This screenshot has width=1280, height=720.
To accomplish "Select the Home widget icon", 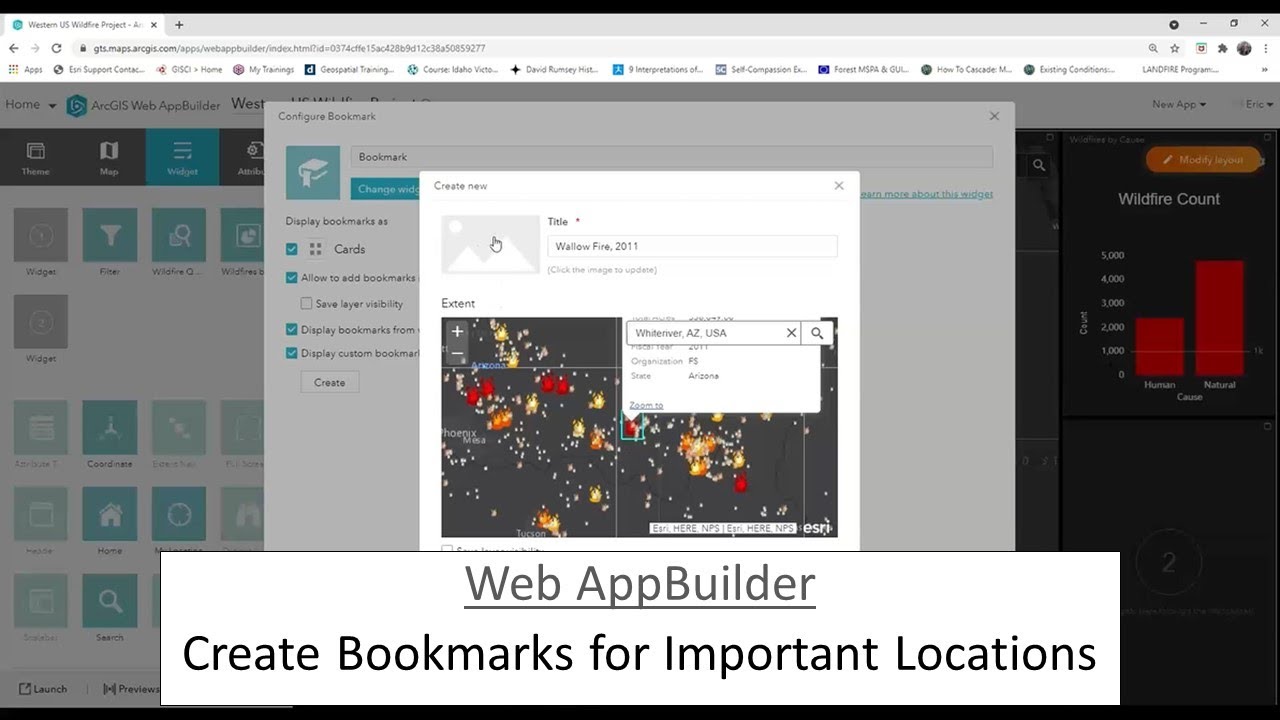I will pyautogui.click(x=110, y=514).
